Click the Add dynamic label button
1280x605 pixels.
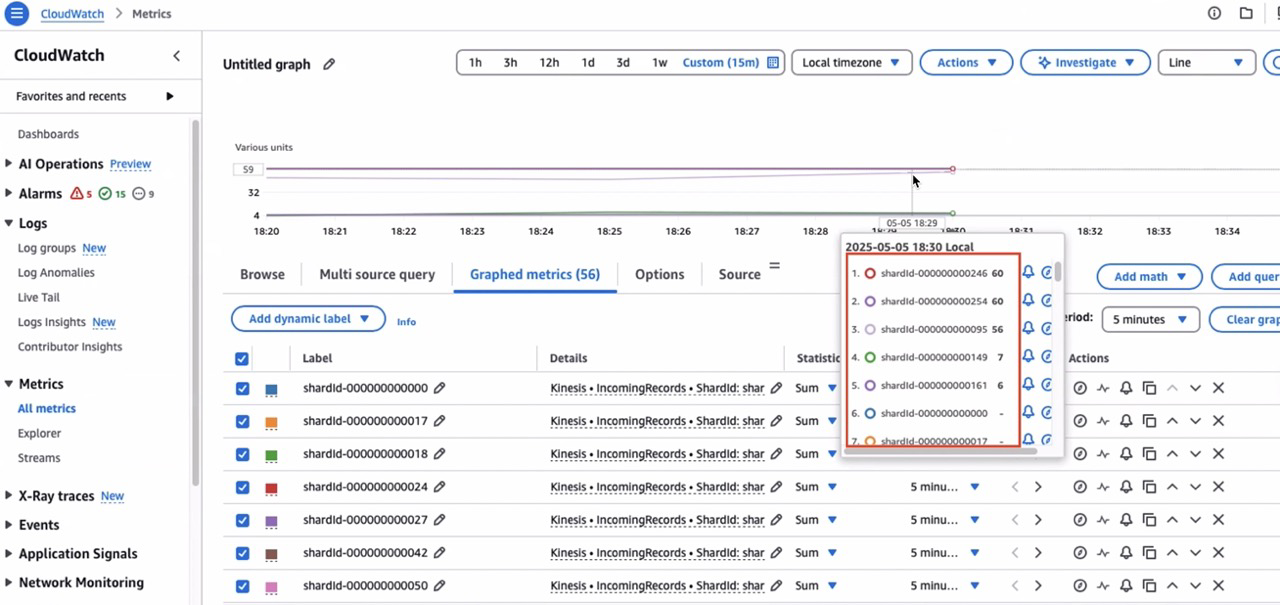[307, 318]
